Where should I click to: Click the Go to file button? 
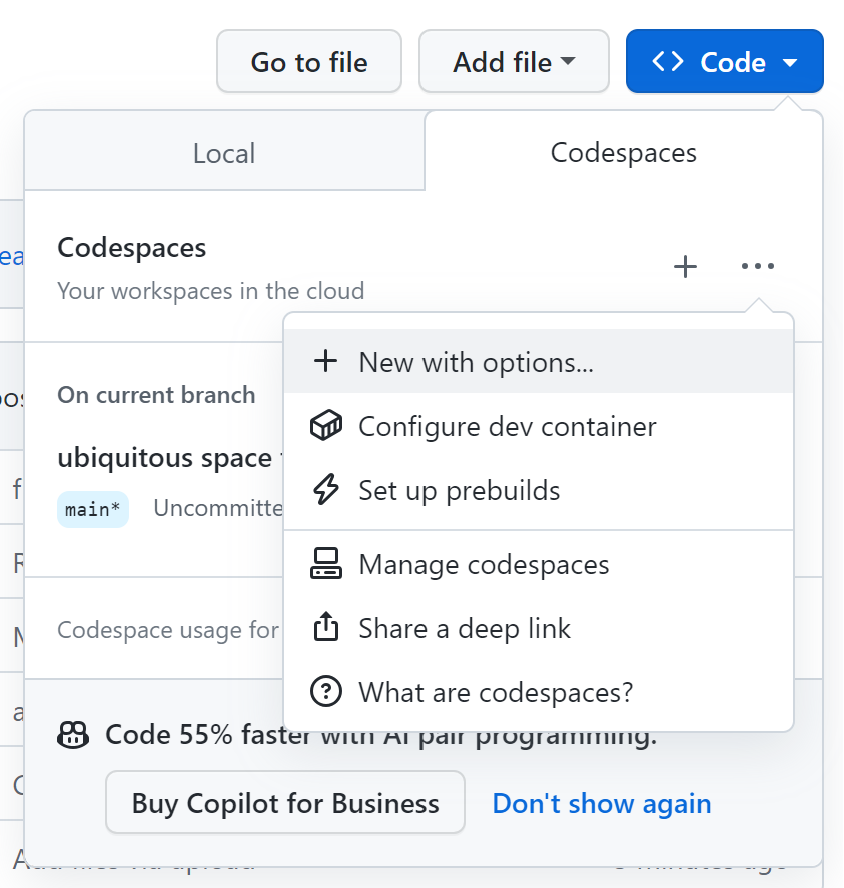pos(309,61)
